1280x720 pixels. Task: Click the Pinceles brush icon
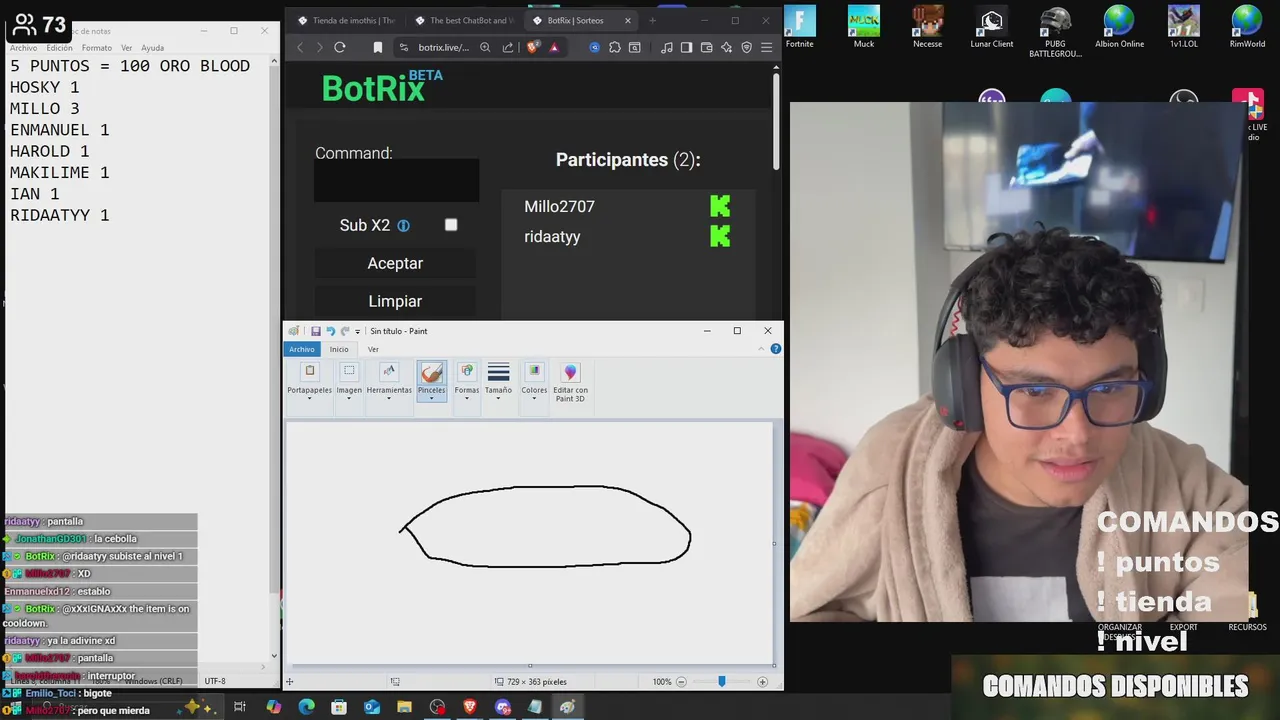pyautogui.click(x=432, y=373)
